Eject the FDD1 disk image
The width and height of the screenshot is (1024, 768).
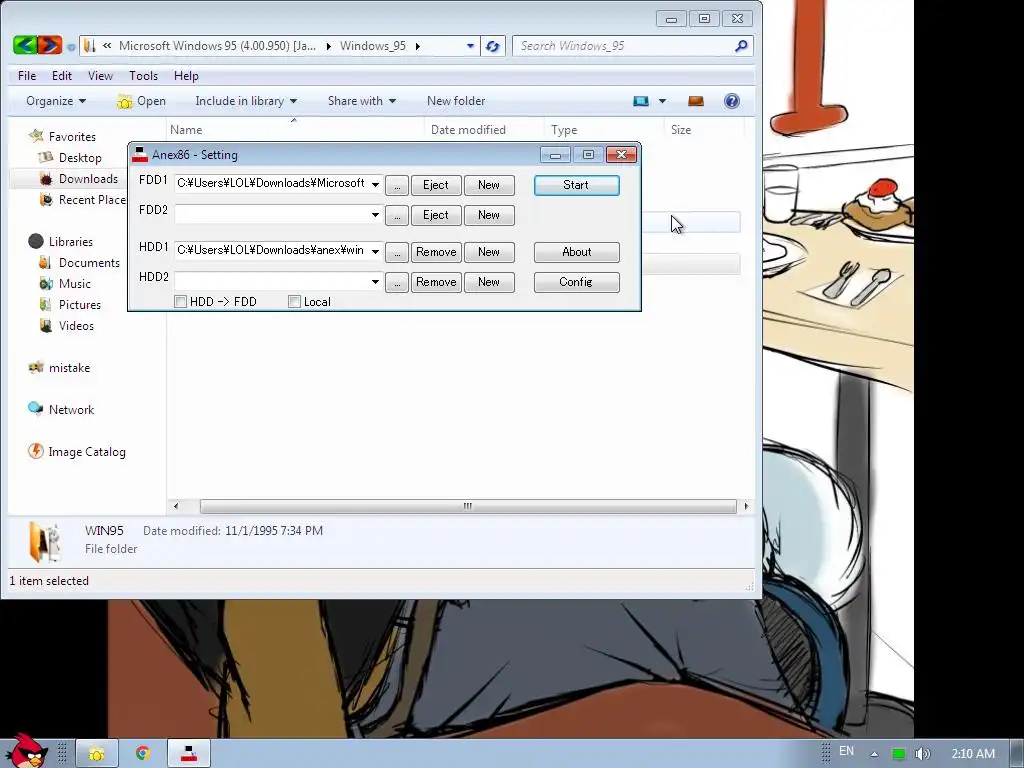click(436, 185)
